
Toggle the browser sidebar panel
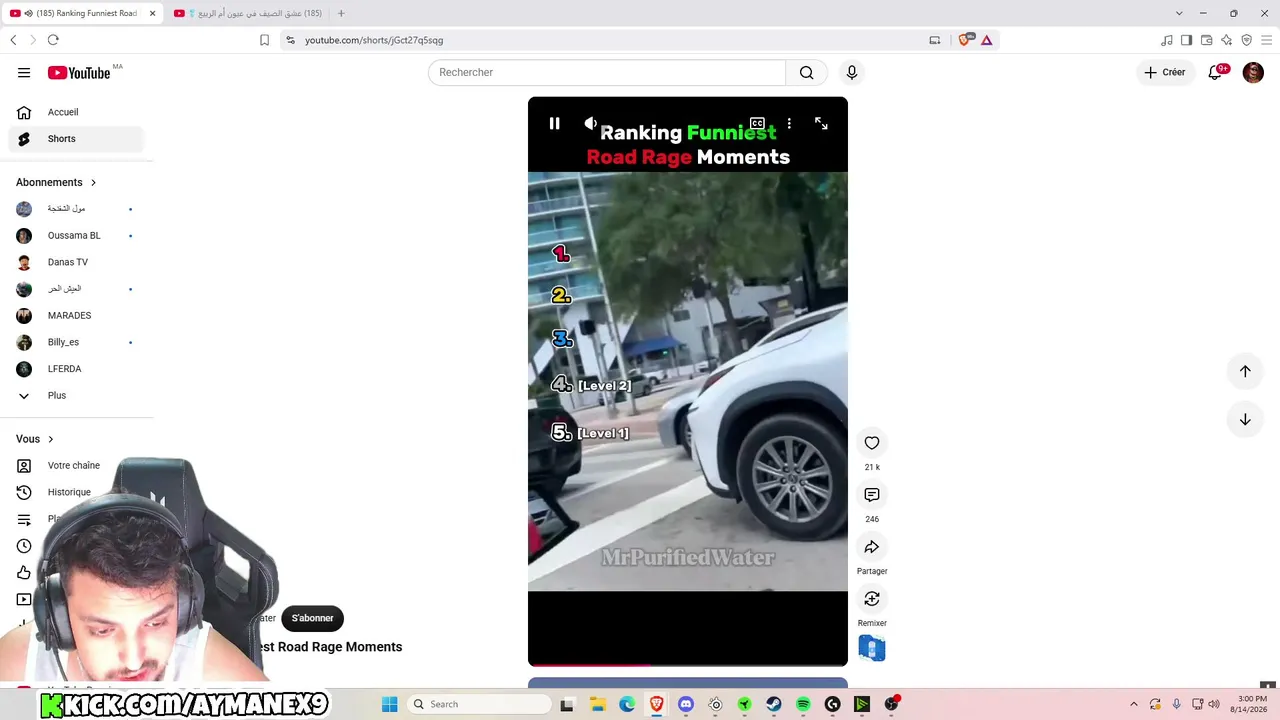(1187, 40)
